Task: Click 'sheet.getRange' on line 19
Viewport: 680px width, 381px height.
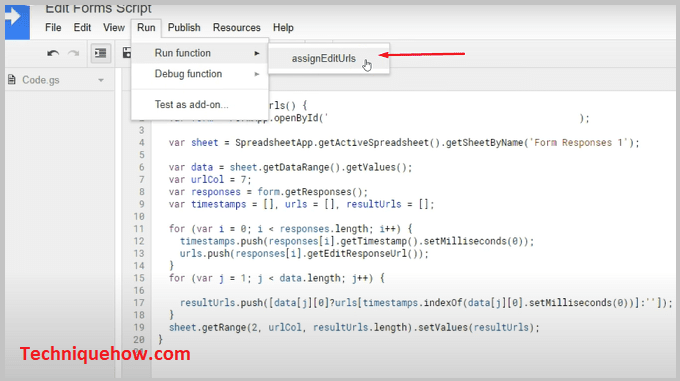Action: point(207,327)
